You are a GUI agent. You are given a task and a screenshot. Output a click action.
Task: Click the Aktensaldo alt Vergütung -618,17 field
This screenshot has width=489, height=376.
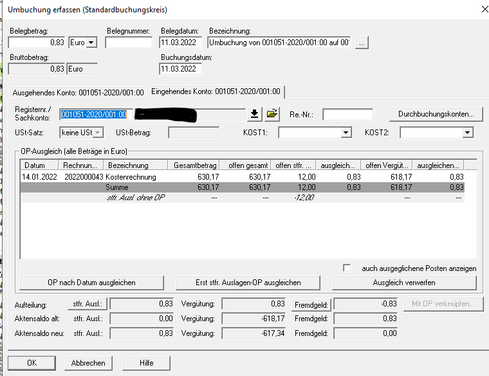pyautogui.click(x=254, y=319)
